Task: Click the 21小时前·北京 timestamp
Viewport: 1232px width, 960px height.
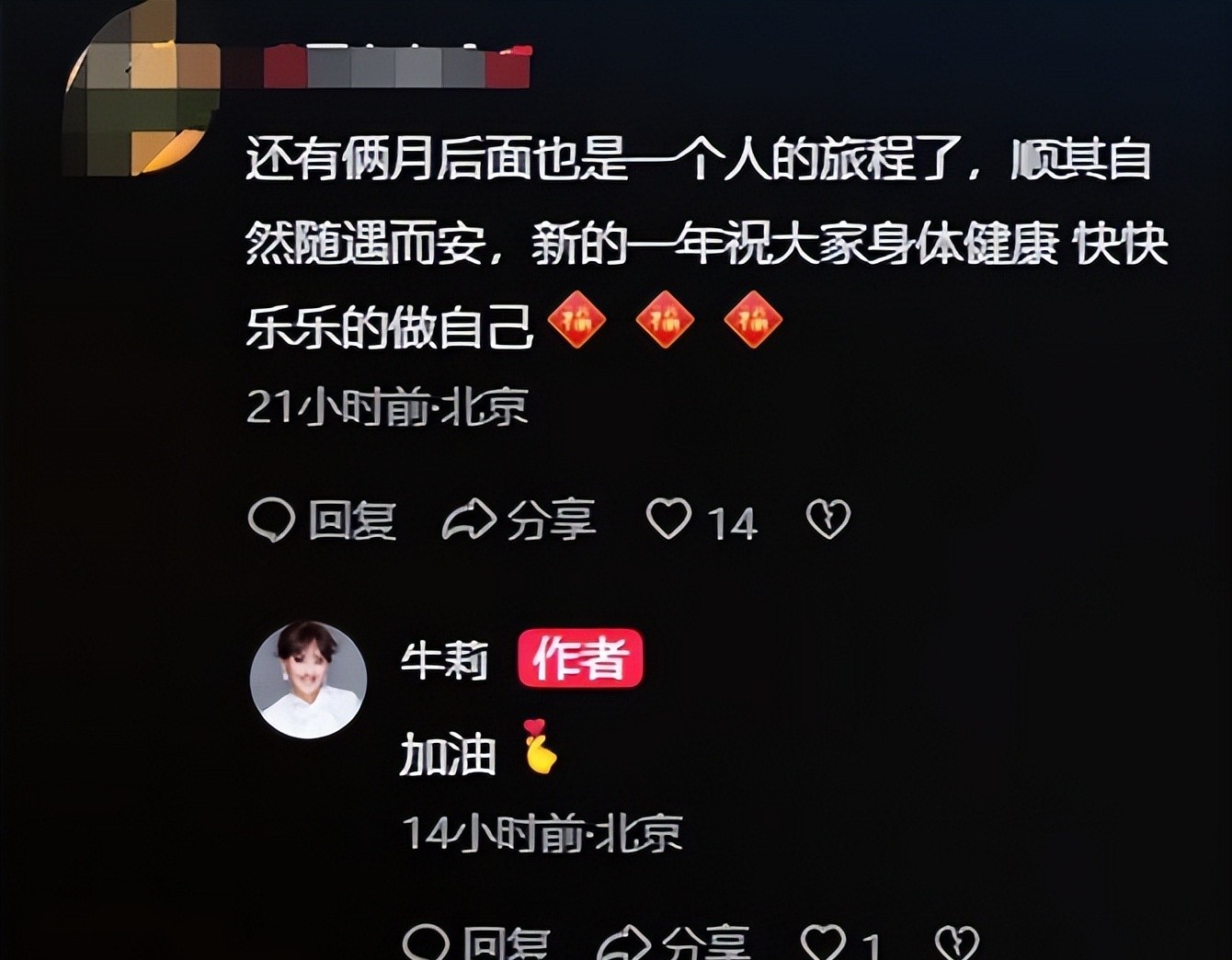Action: (387, 406)
